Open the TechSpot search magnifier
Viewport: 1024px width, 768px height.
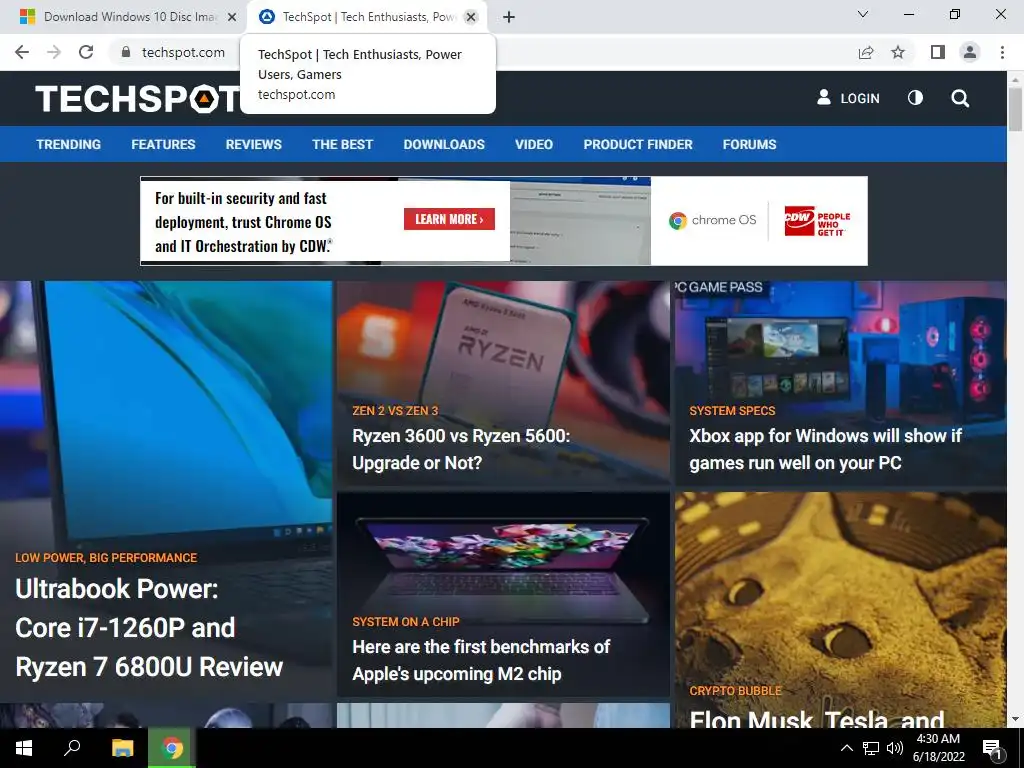coord(960,99)
